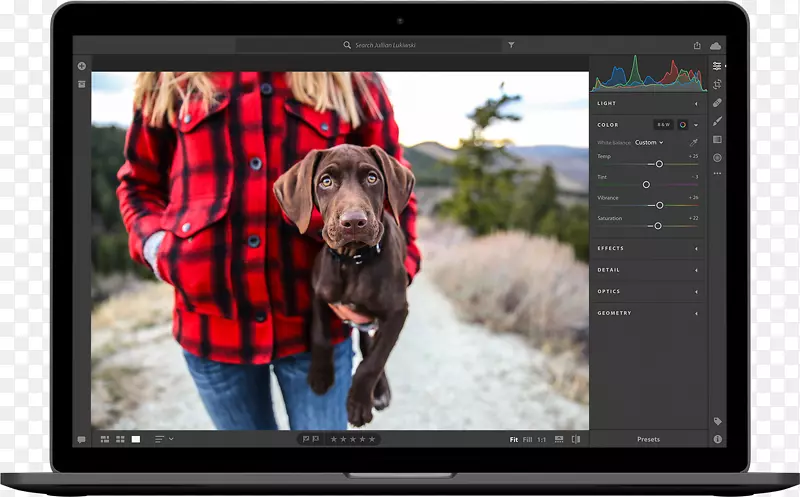Click the Vibrance value +26
Image resolution: width=800 pixels, height=497 pixels.
(693, 197)
